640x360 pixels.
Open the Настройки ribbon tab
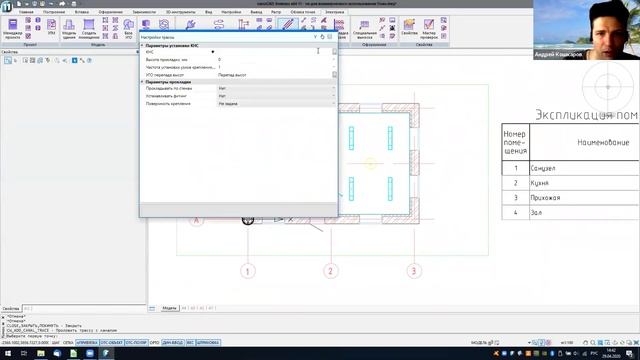[x=231, y=12]
